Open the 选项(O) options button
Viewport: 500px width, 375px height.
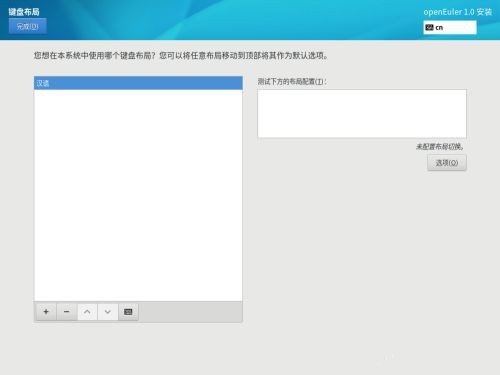click(447, 163)
